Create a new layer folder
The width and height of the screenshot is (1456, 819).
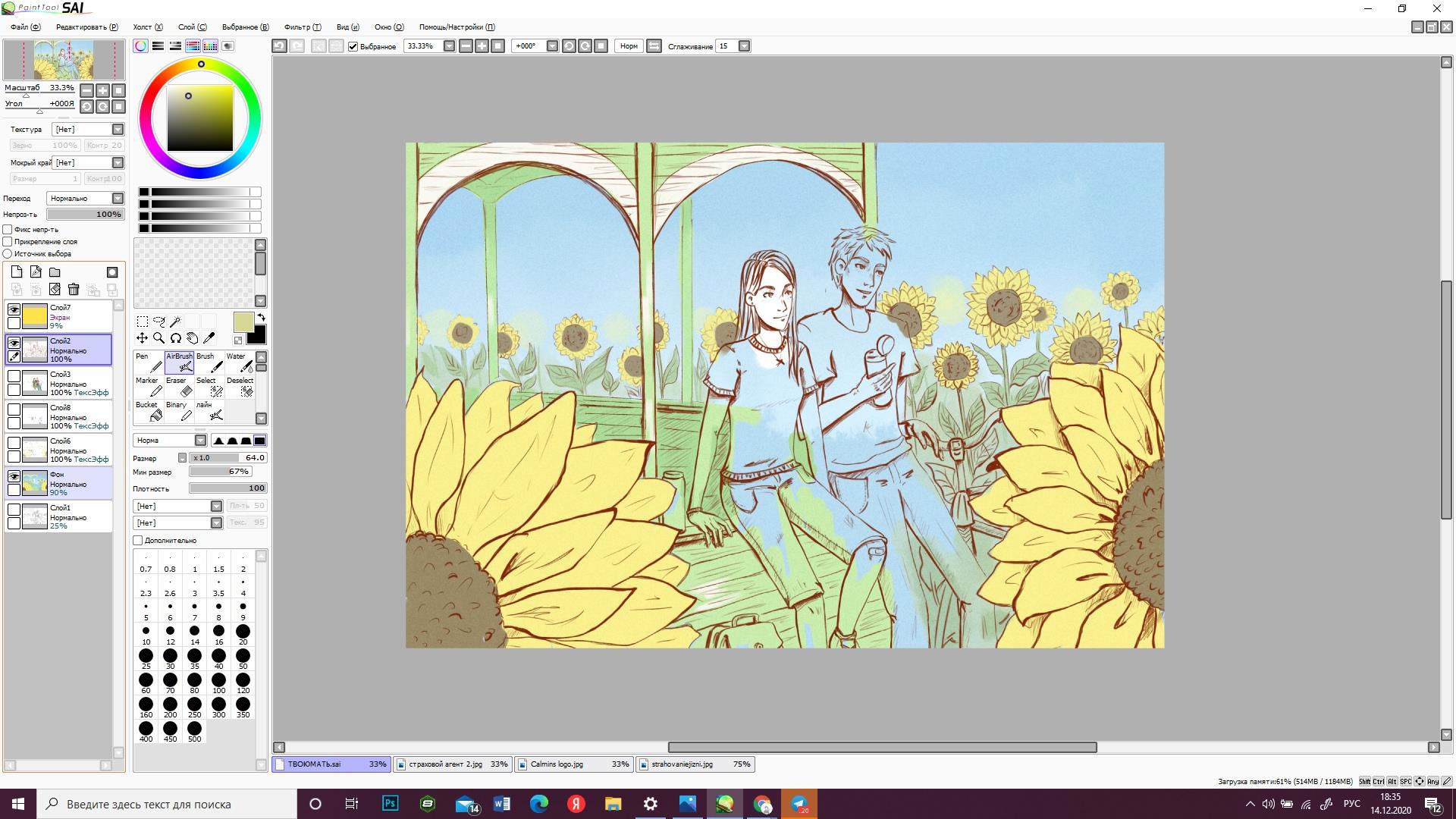55,272
